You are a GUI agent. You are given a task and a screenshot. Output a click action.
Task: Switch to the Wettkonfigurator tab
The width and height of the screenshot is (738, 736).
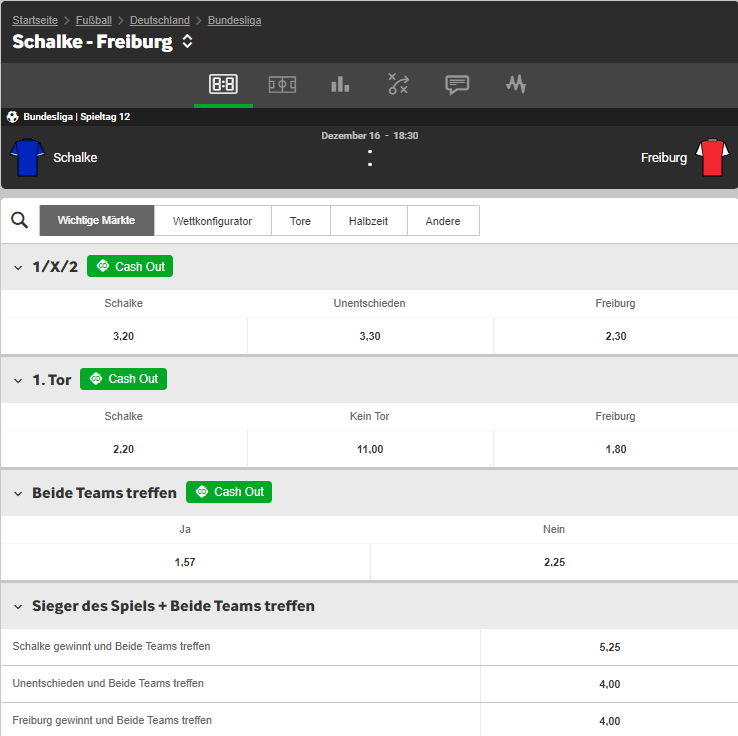[212, 220]
